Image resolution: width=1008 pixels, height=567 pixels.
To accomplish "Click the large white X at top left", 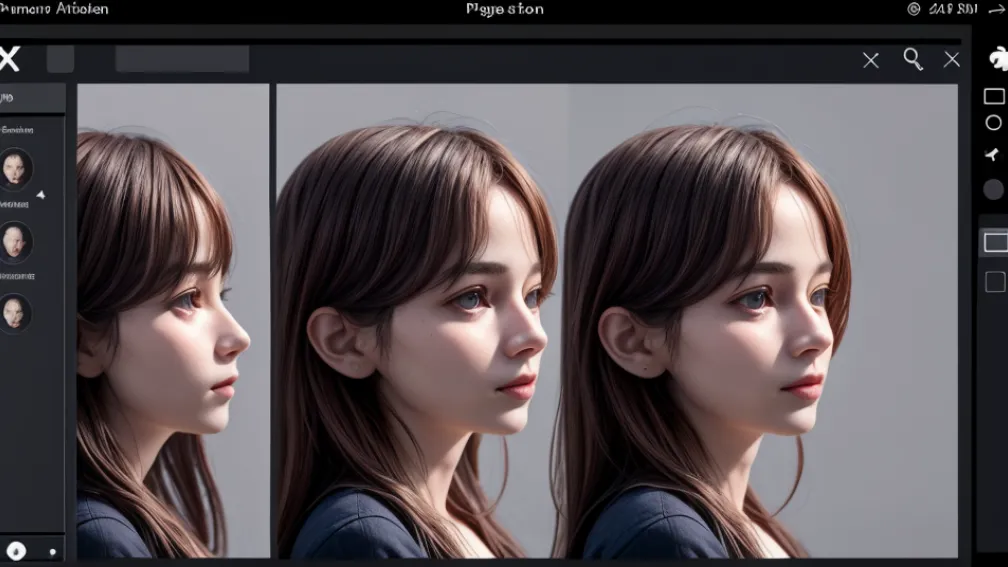I will (x=10, y=59).
